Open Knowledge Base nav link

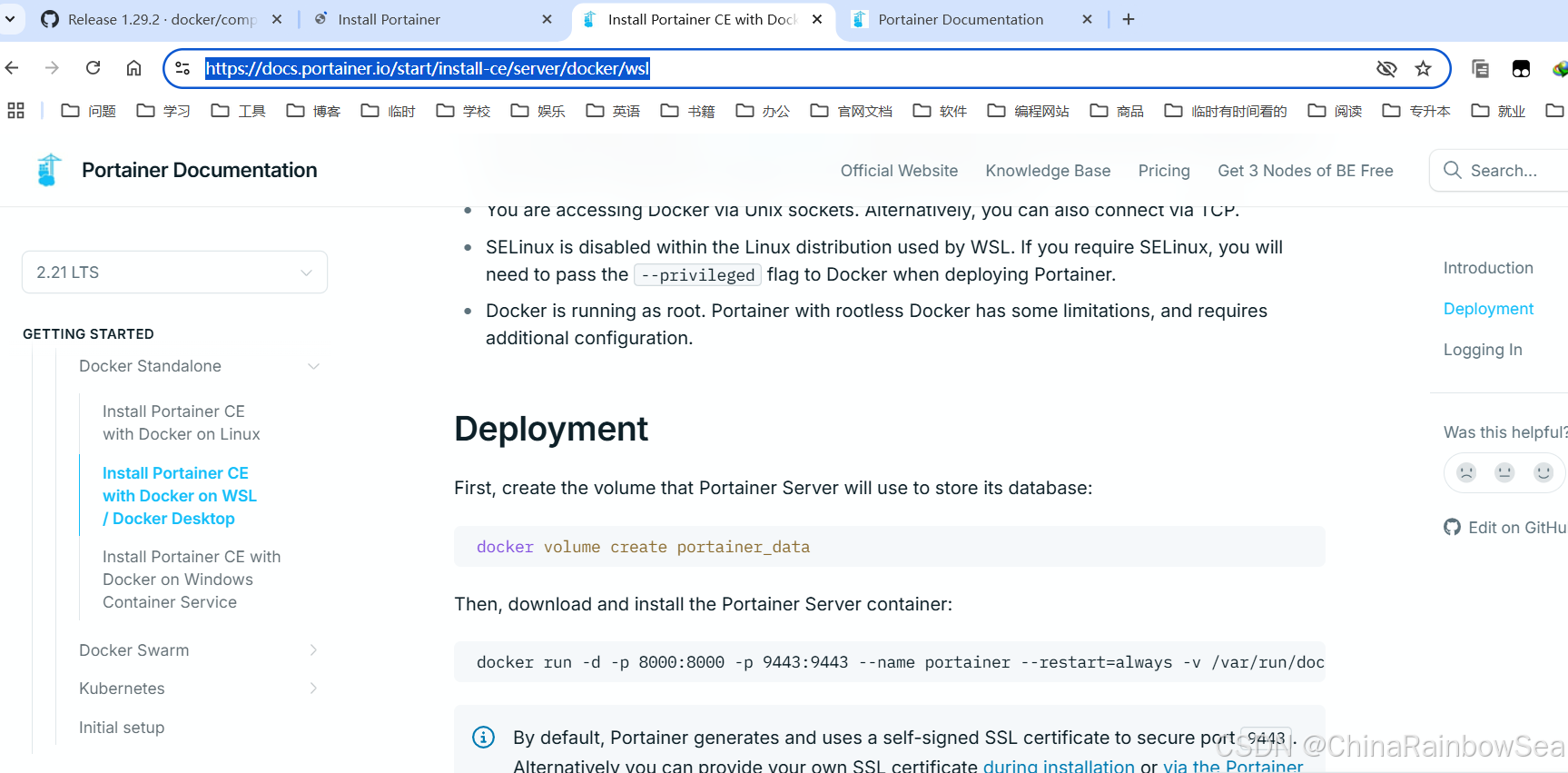(1048, 171)
